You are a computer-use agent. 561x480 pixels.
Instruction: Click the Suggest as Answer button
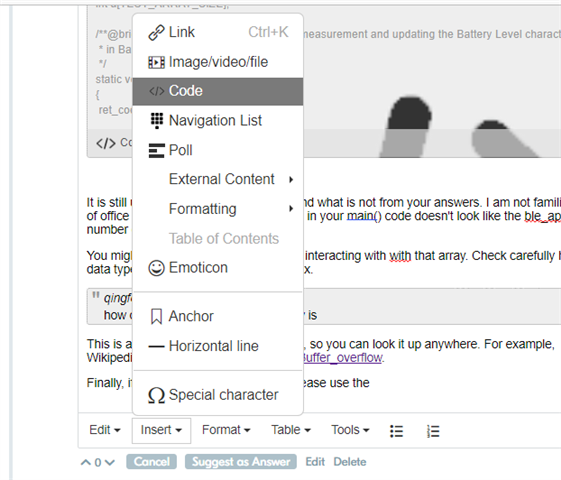click(241, 462)
